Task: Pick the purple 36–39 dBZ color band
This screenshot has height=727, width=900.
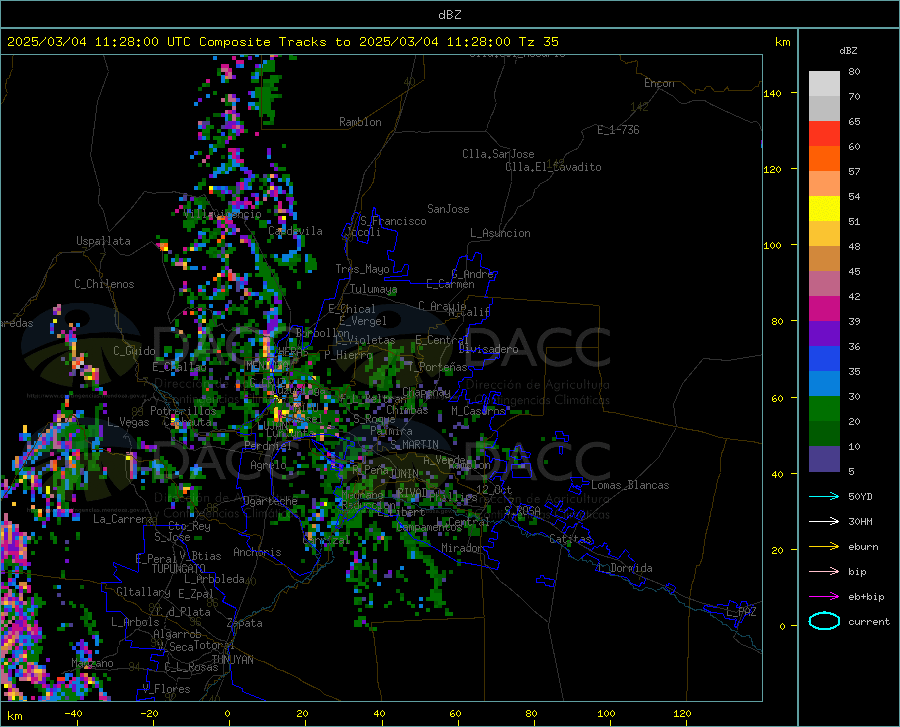Action: point(824,334)
